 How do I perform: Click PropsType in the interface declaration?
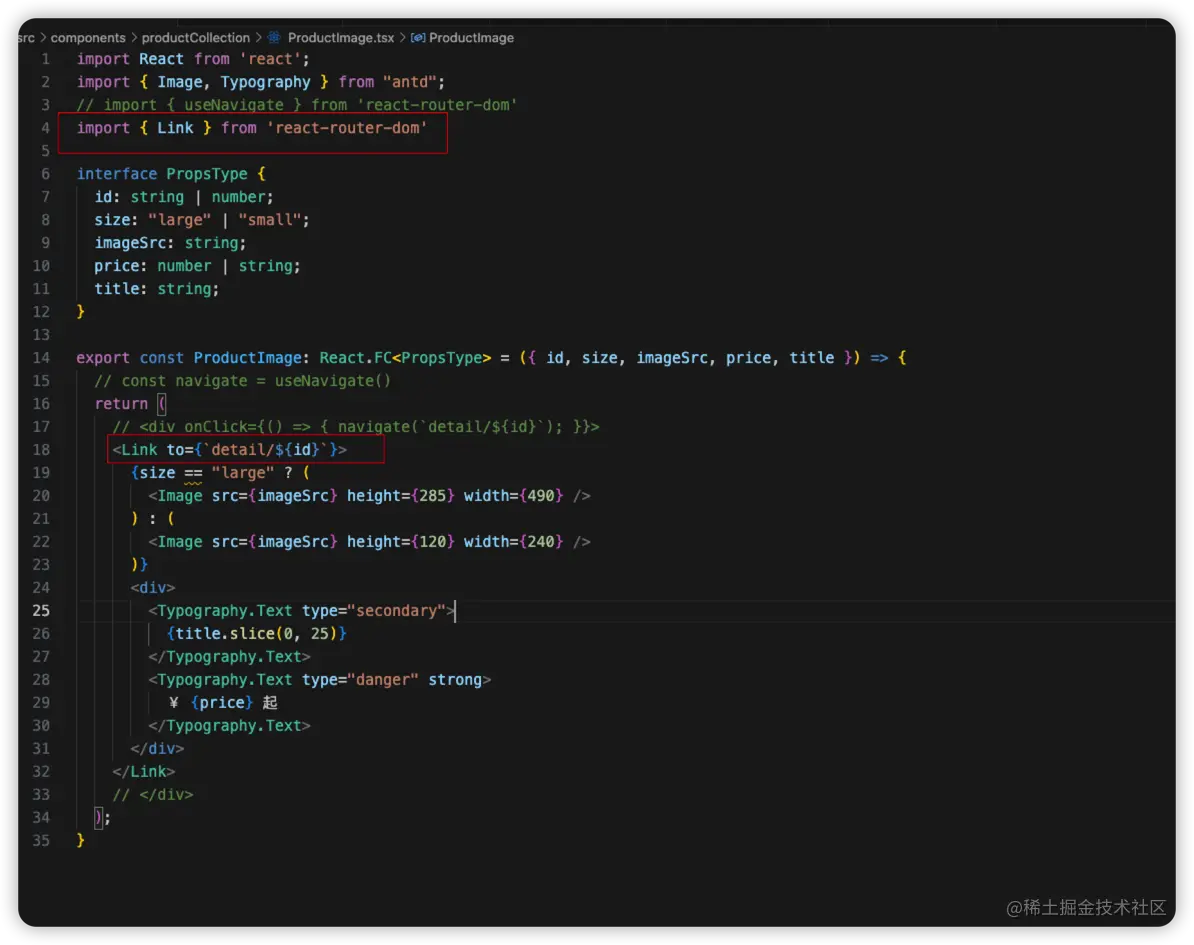click(x=206, y=174)
